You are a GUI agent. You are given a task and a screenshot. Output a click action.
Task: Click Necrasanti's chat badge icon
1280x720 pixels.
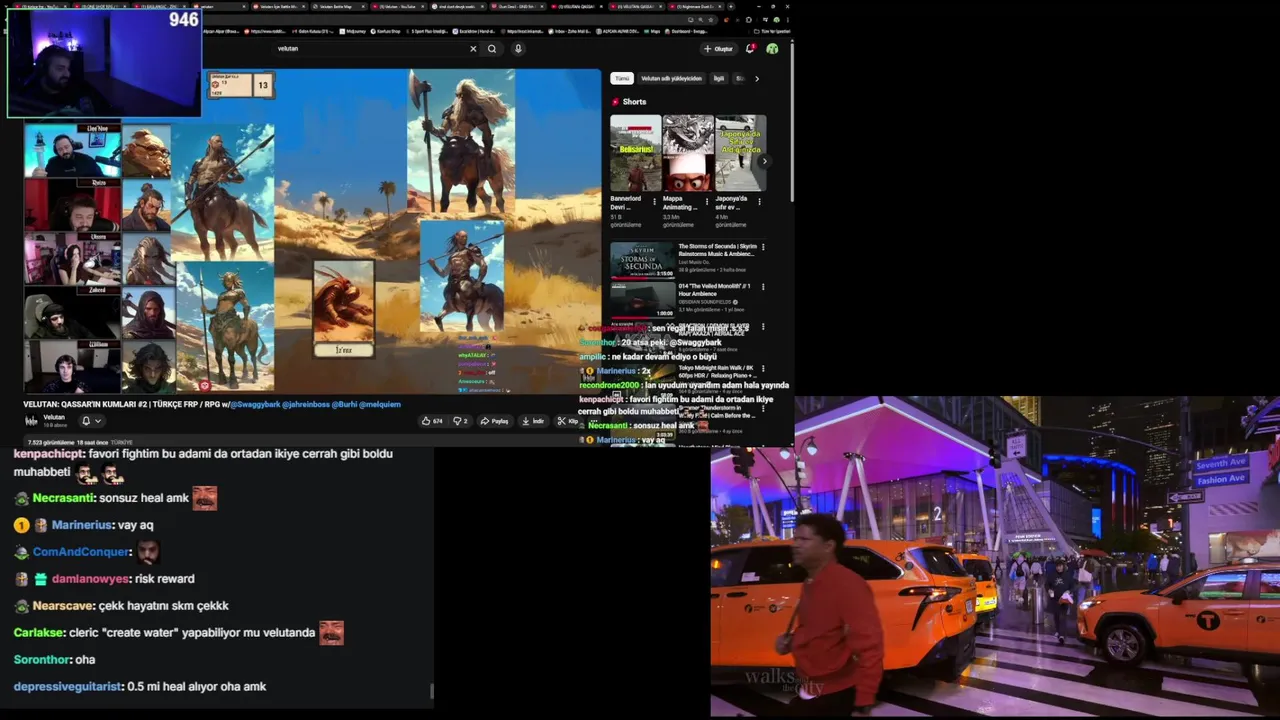click(21, 498)
